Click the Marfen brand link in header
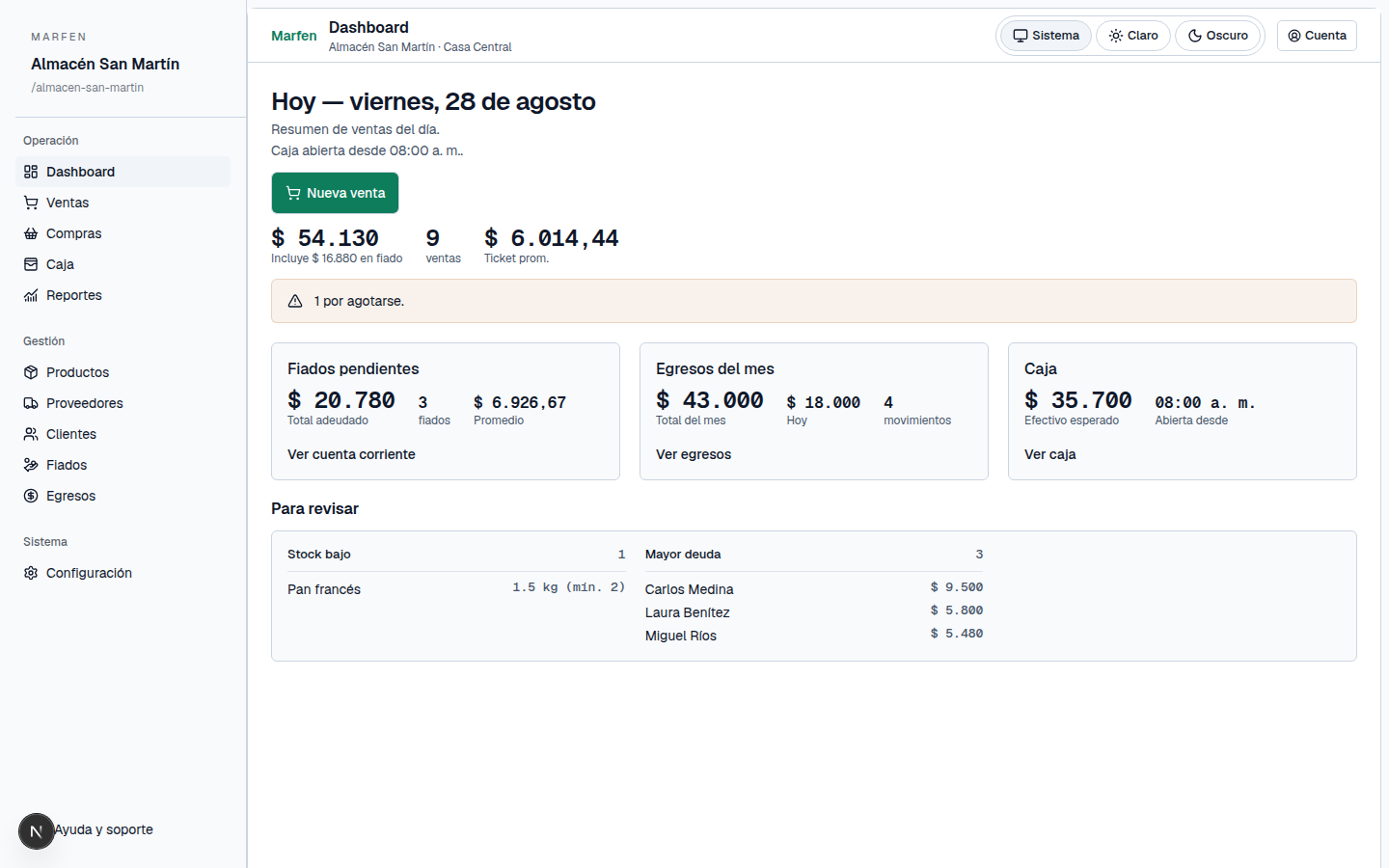1389x868 pixels. pyautogui.click(x=293, y=36)
